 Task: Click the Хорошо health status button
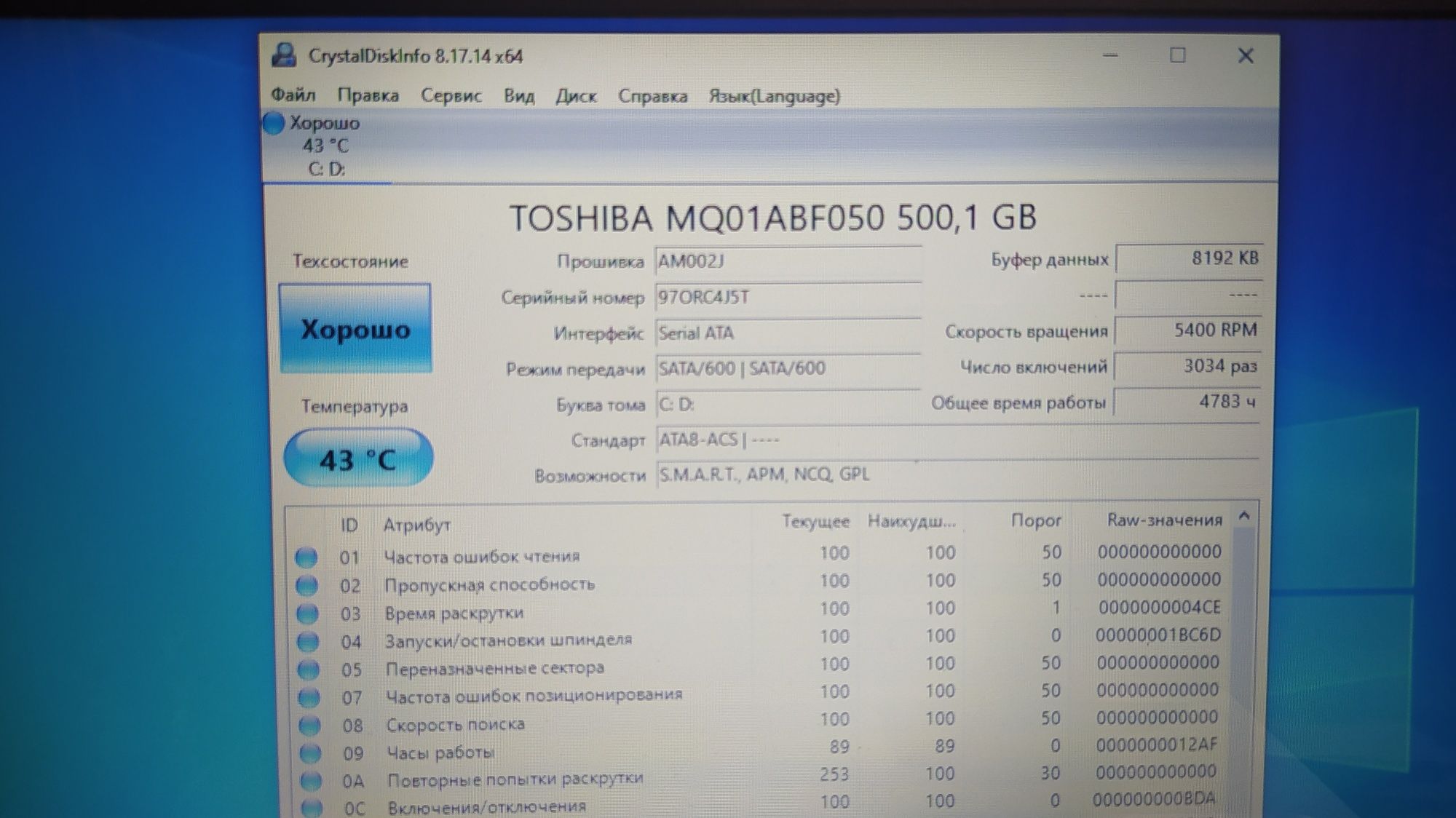[x=355, y=328]
